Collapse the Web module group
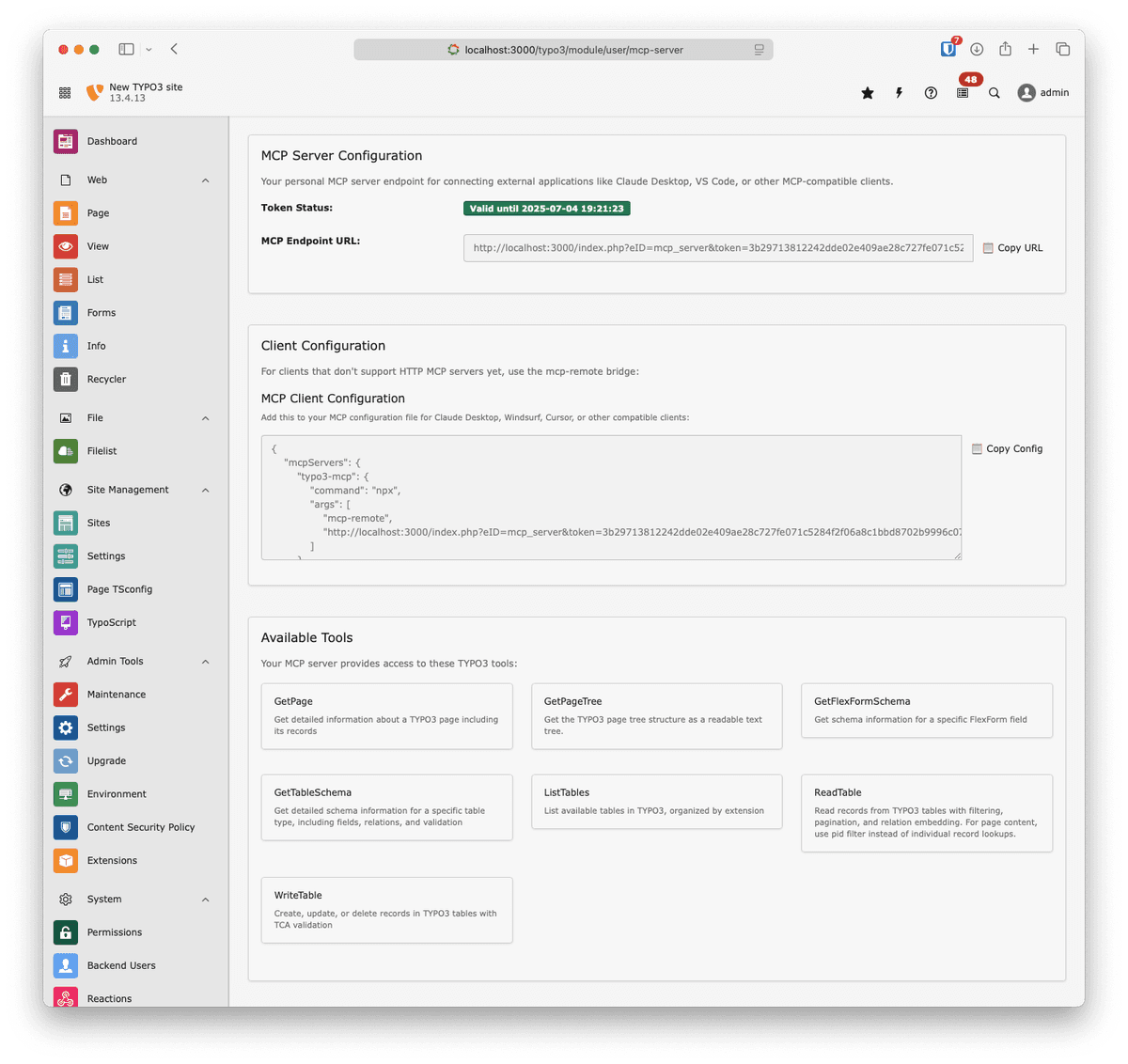 (206, 180)
